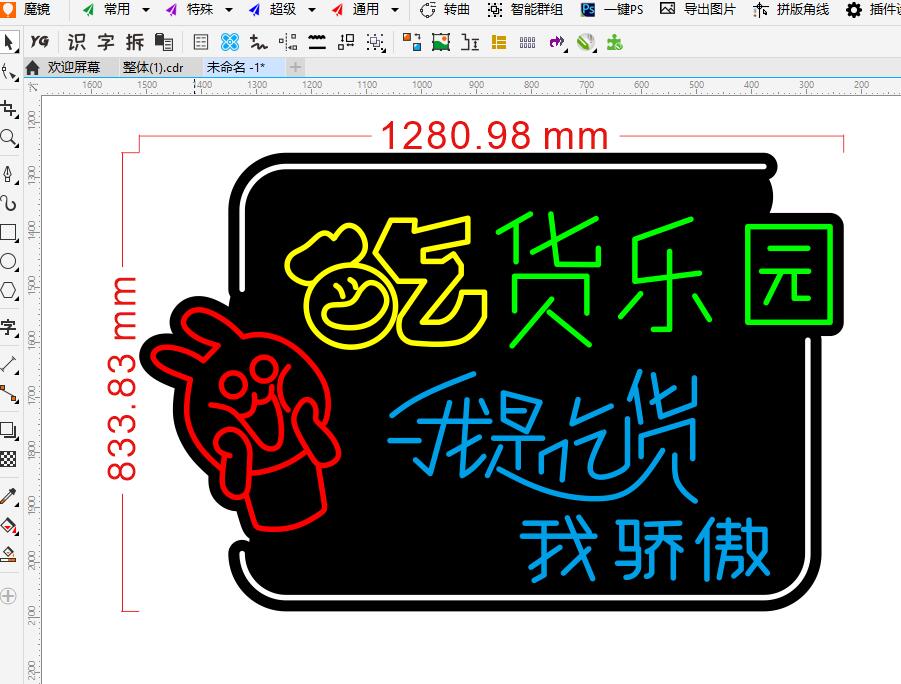The image size is (901, 684).
Task: Select the Text tool (字)
Action: click(9, 327)
